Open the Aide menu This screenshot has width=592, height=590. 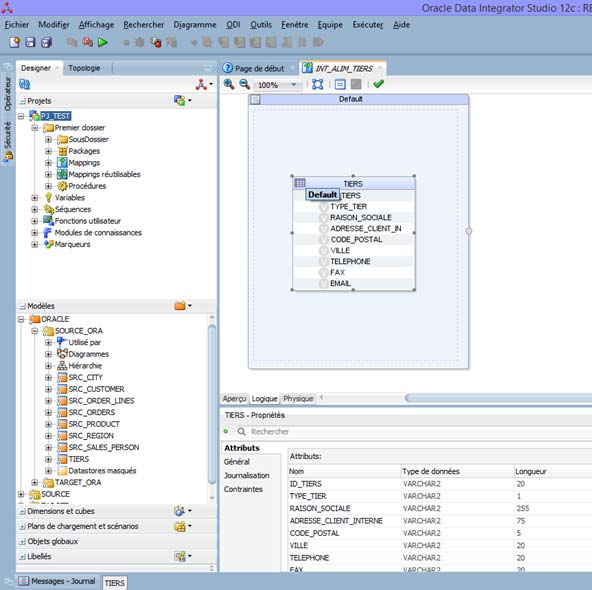[401, 25]
